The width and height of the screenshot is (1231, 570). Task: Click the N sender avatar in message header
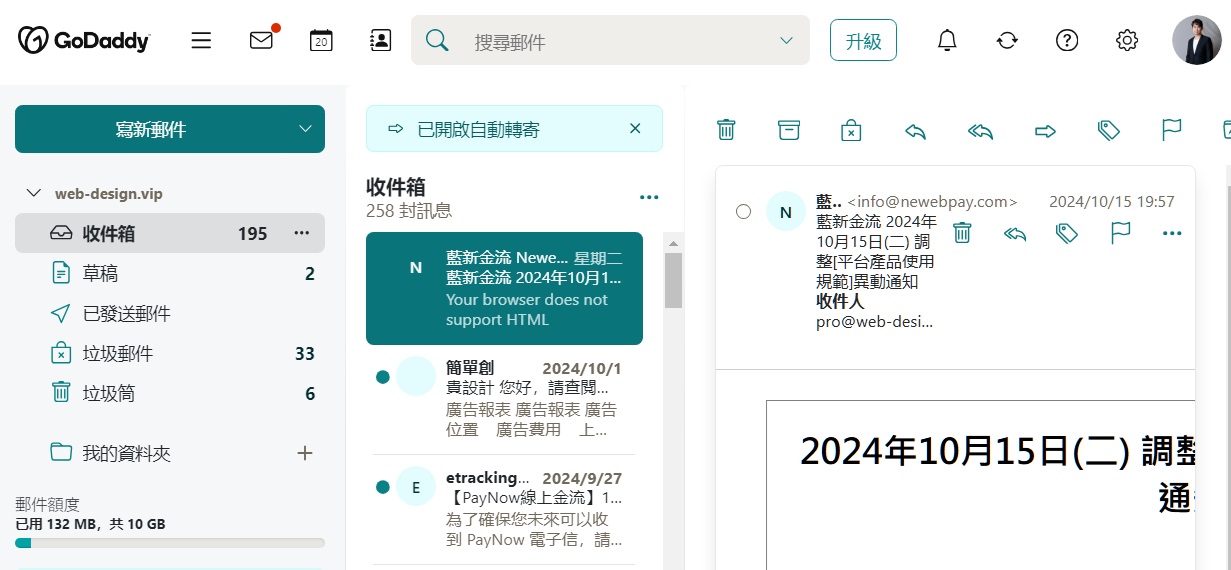tap(786, 211)
